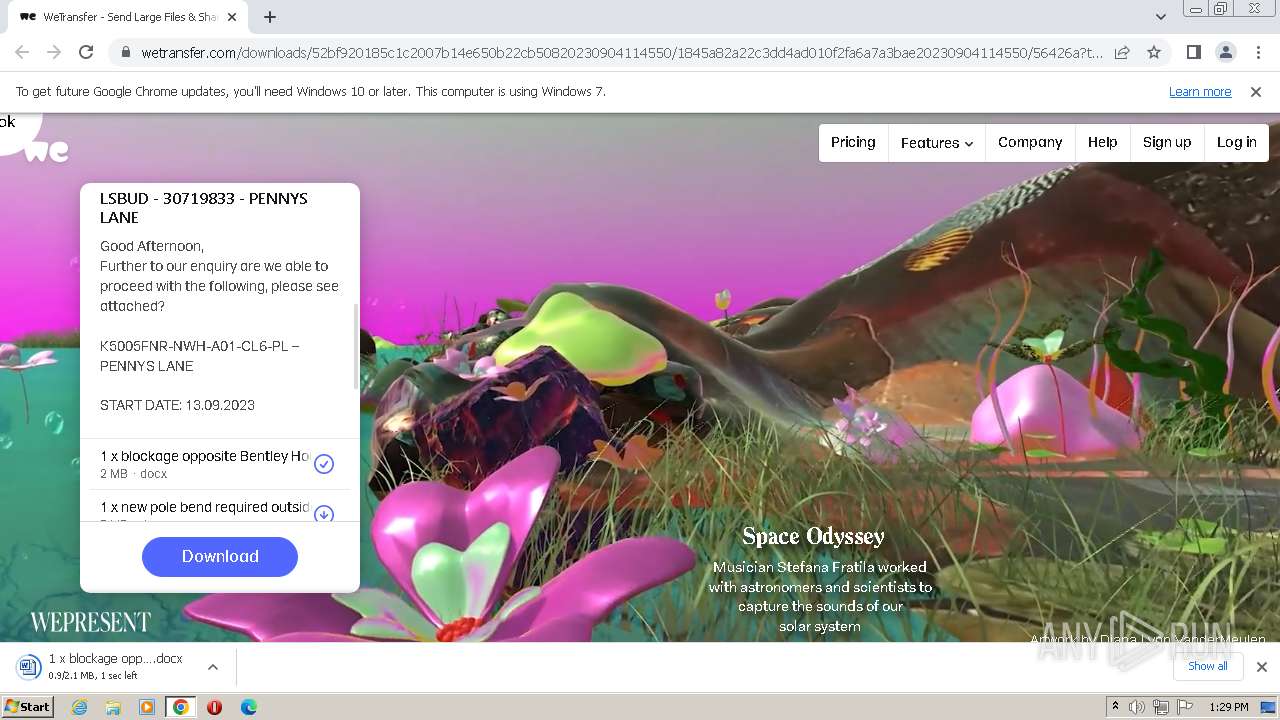1280x720 pixels.
Task: Click the downloaded checkmark for blockage opposite file
Action: [x=324, y=464]
